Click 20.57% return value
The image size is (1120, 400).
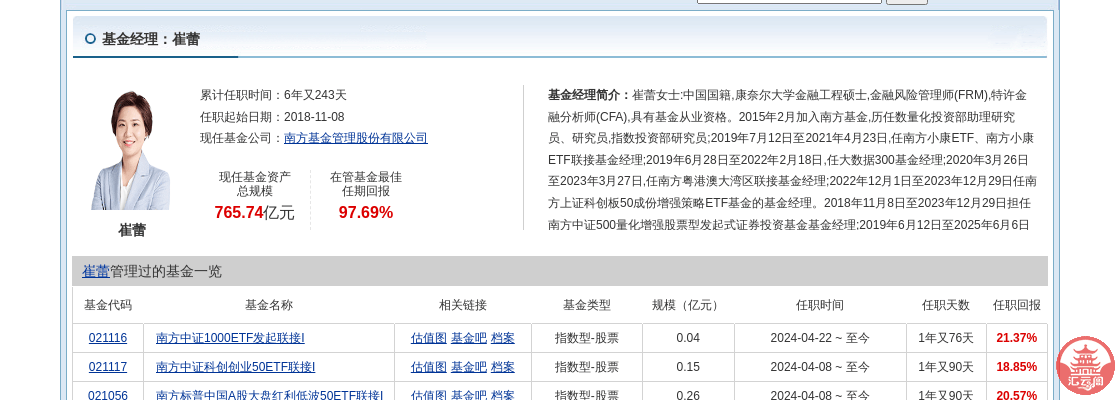tap(1016, 395)
